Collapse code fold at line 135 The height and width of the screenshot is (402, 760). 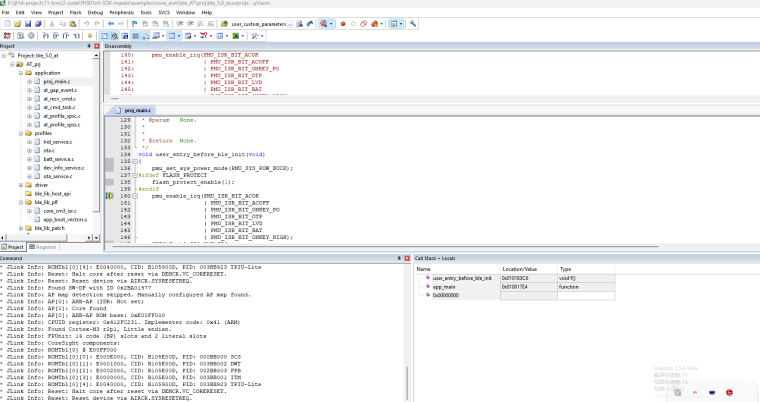pyautogui.click(x=136, y=161)
